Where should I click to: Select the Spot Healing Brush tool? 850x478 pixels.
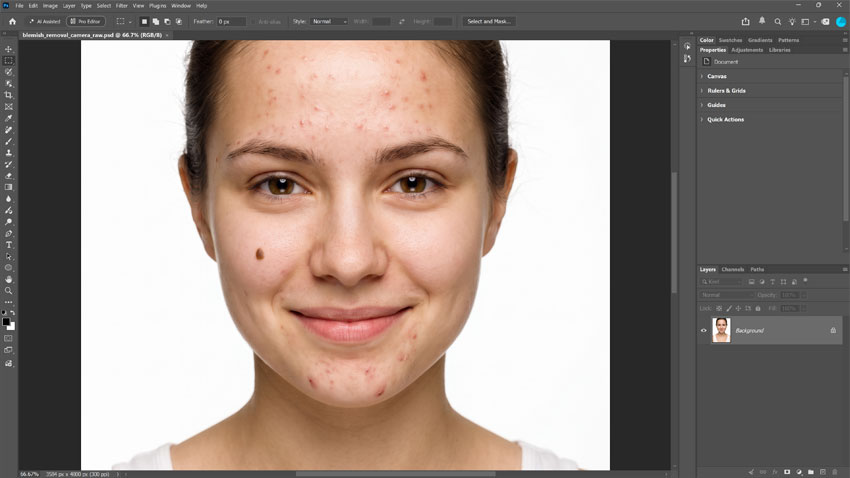(9, 130)
